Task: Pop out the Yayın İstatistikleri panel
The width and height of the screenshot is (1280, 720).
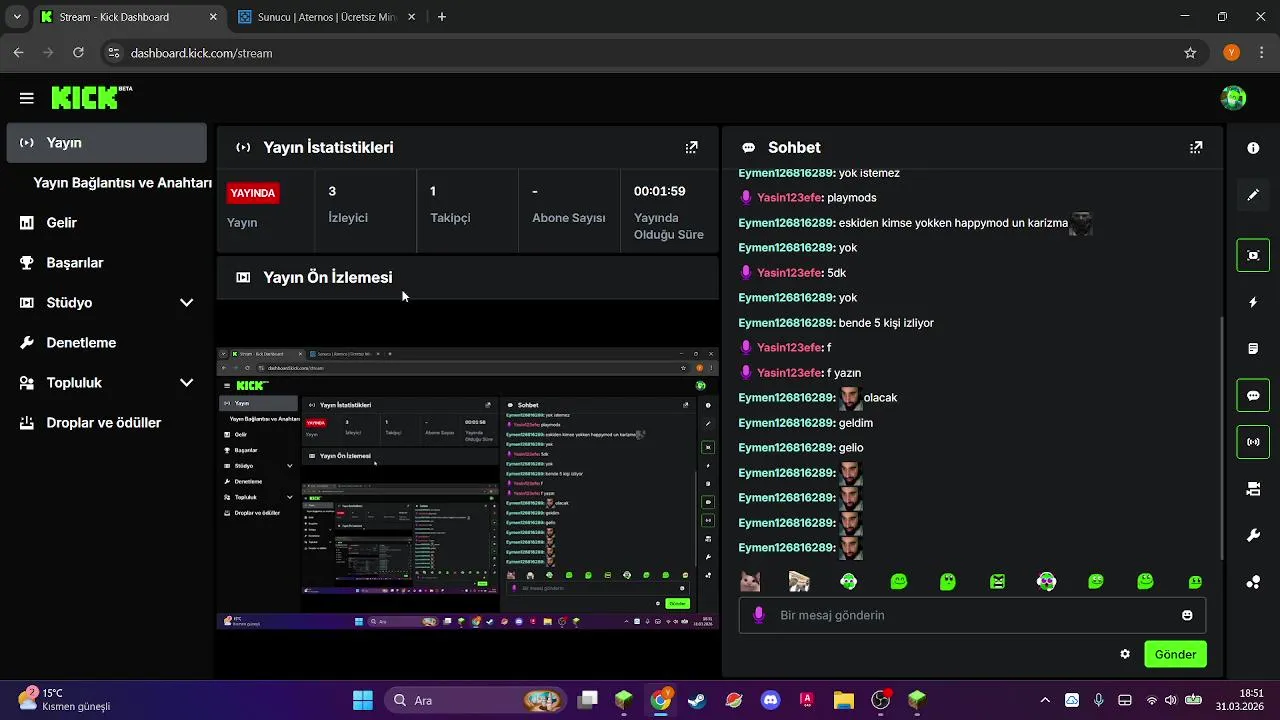Action: coord(691,147)
